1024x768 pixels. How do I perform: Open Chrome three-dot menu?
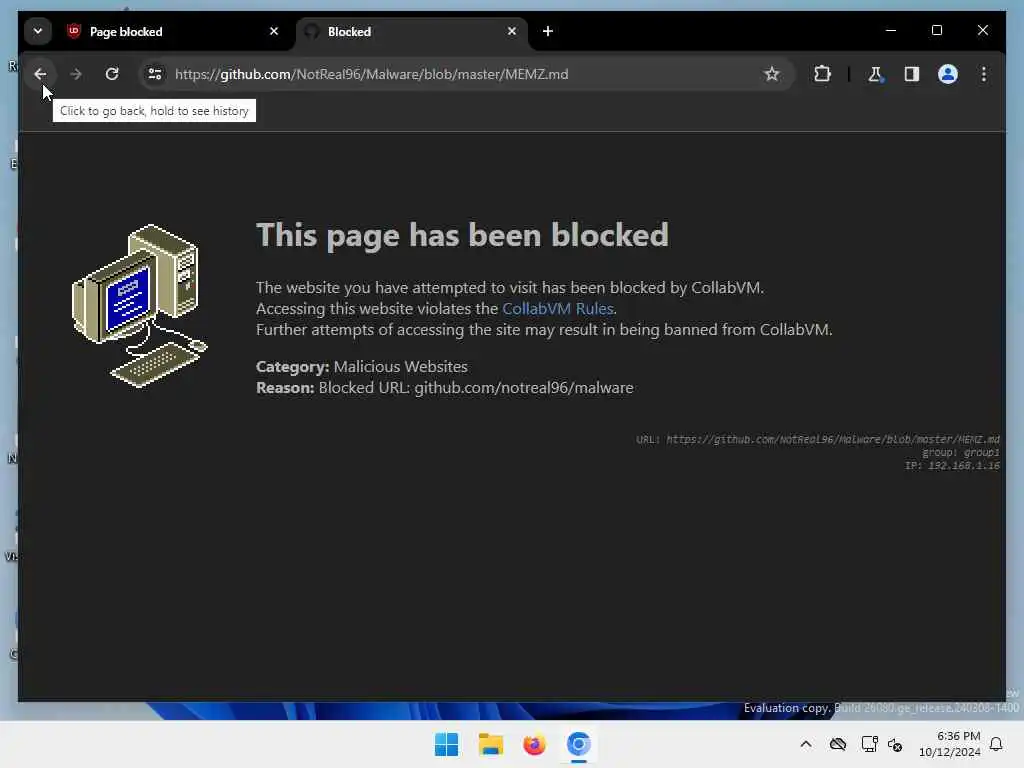[984, 74]
